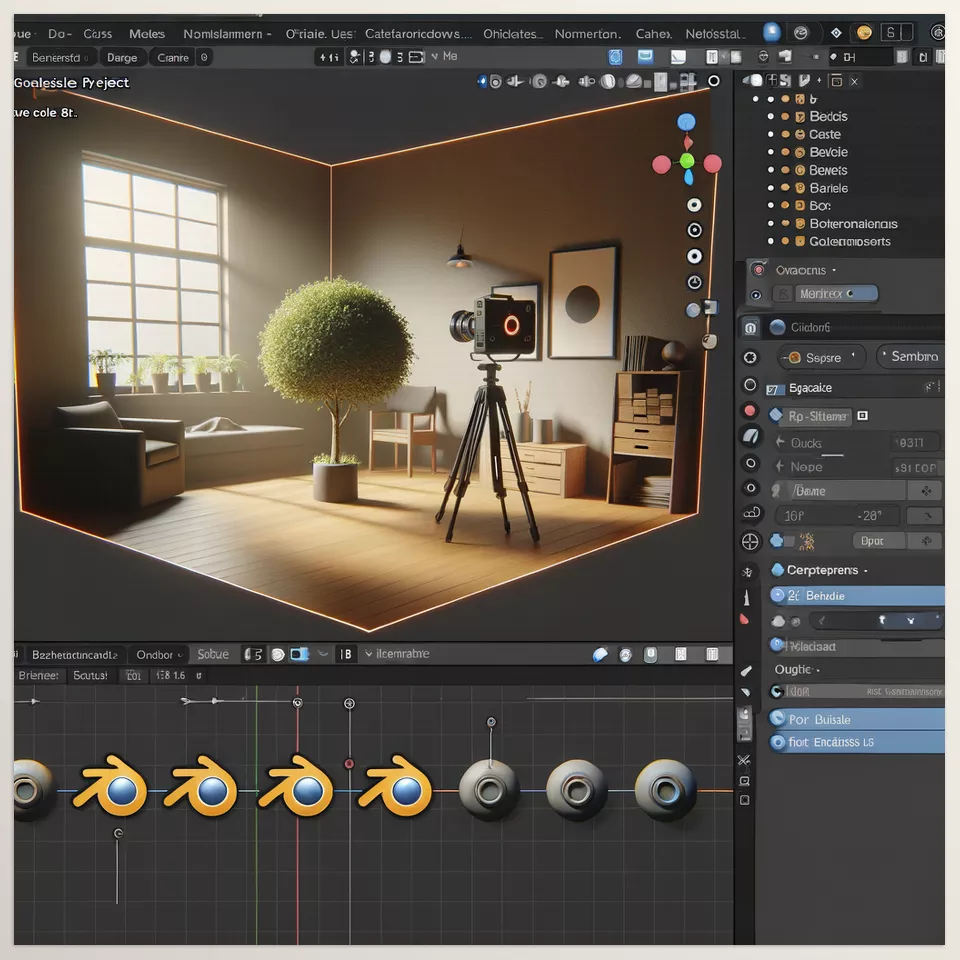Click the leaf-shaped tab in properties sidebar
The image size is (960, 960).
[x=751, y=436]
